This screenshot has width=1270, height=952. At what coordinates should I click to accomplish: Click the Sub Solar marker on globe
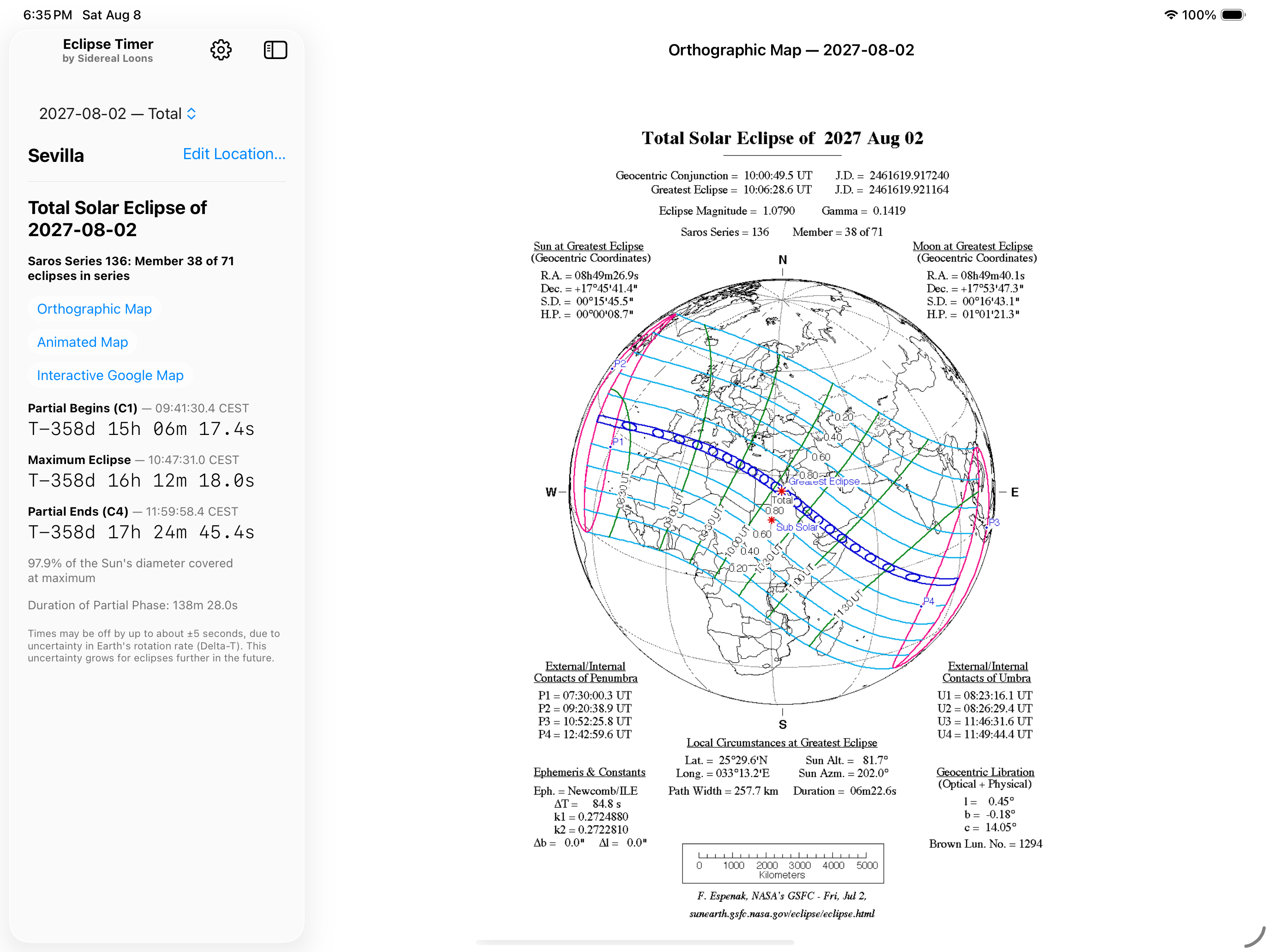click(x=771, y=520)
